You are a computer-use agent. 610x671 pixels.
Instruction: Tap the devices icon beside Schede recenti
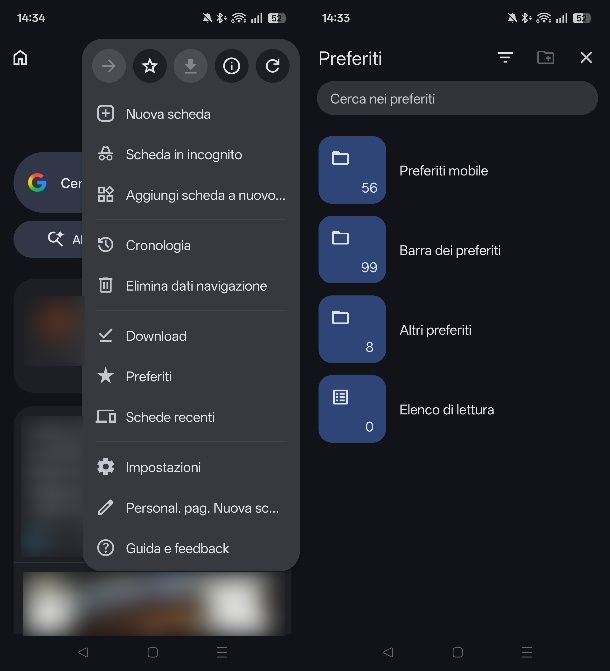[x=106, y=417]
